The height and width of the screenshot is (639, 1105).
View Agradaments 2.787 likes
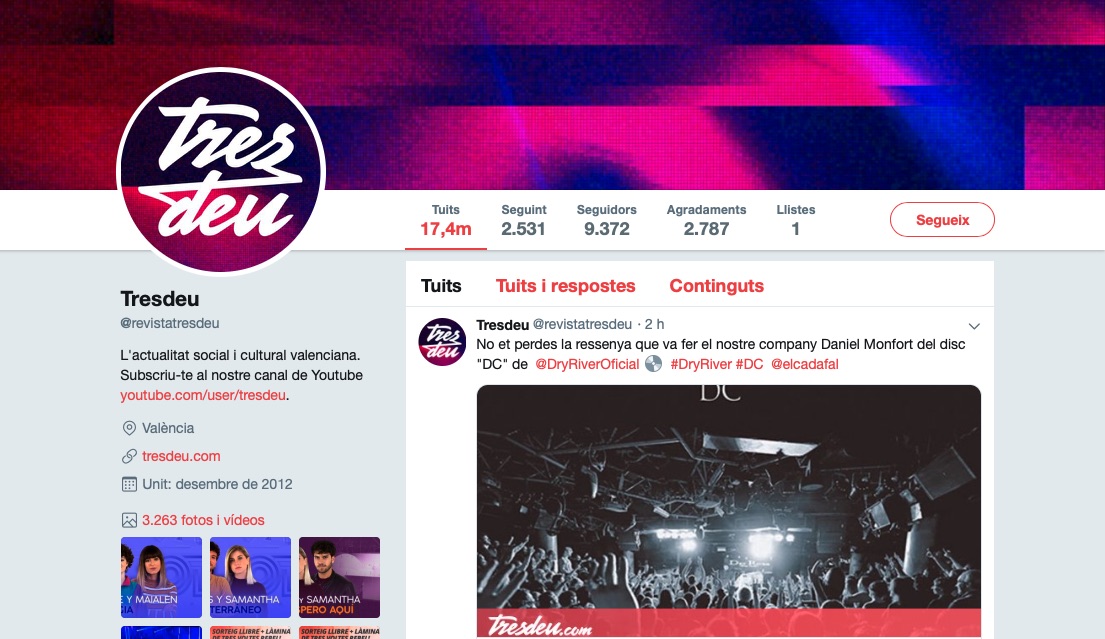coord(706,221)
